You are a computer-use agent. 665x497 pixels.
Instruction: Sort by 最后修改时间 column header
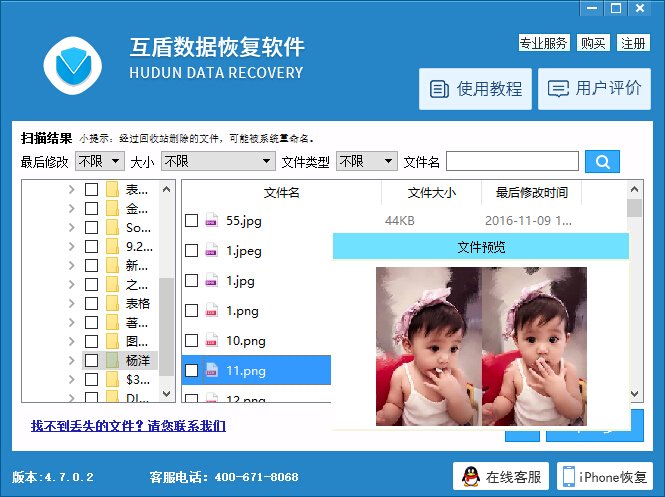pos(532,193)
